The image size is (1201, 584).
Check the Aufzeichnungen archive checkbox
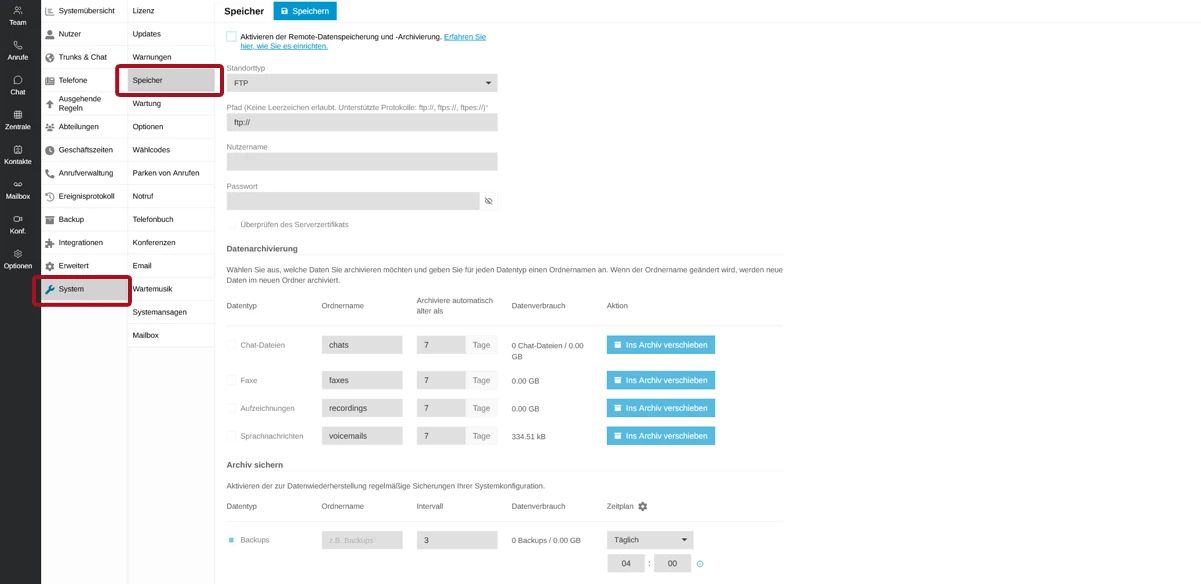(x=232, y=408)
